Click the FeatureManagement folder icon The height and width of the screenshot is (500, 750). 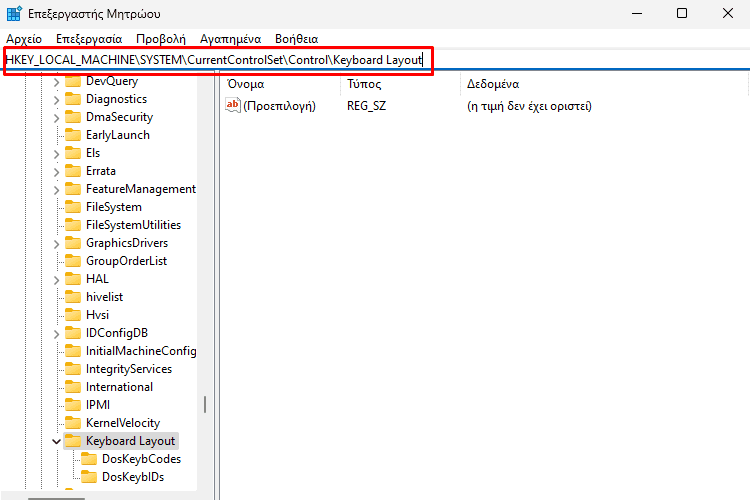coord(73,189)
